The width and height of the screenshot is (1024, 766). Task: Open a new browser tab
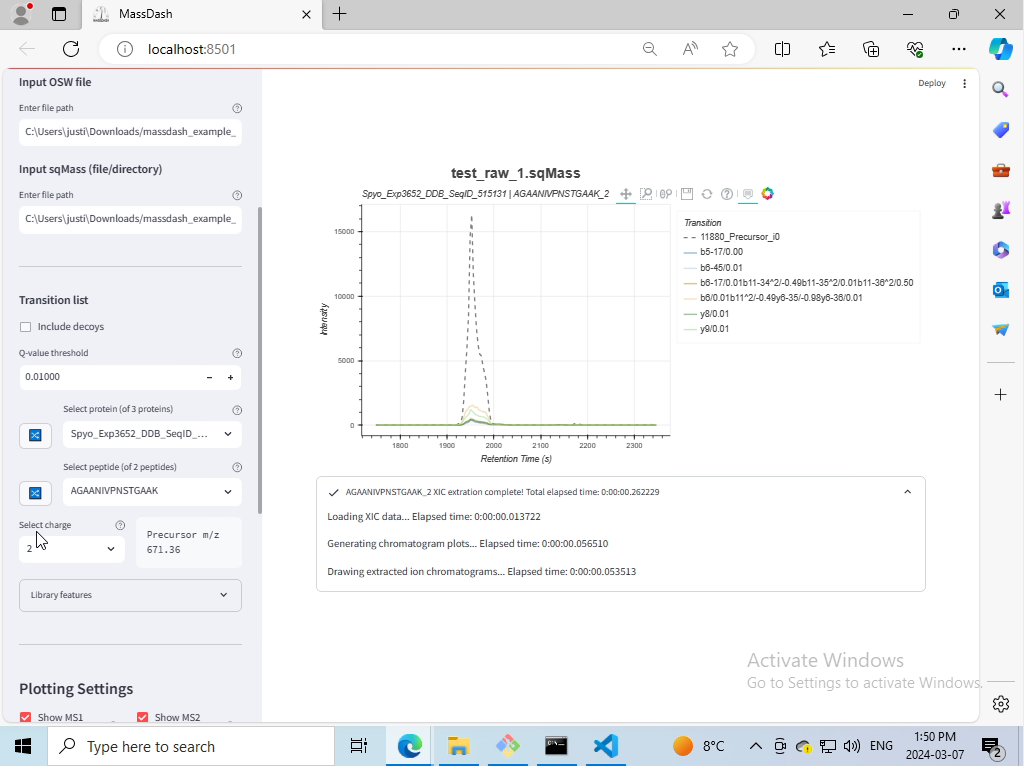coord(340,14)
